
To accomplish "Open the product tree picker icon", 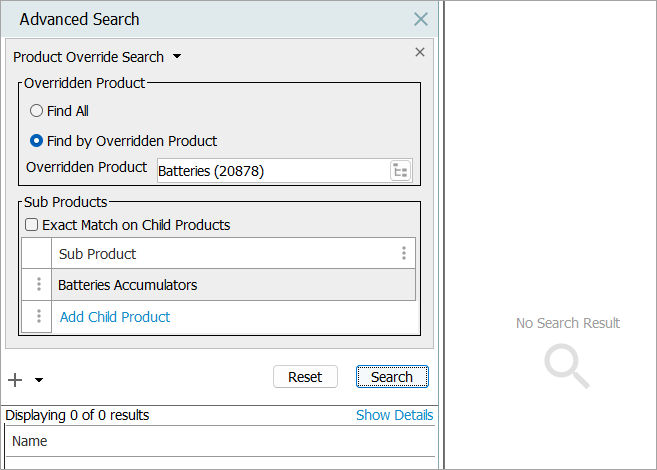I will (x=400, y=171).
